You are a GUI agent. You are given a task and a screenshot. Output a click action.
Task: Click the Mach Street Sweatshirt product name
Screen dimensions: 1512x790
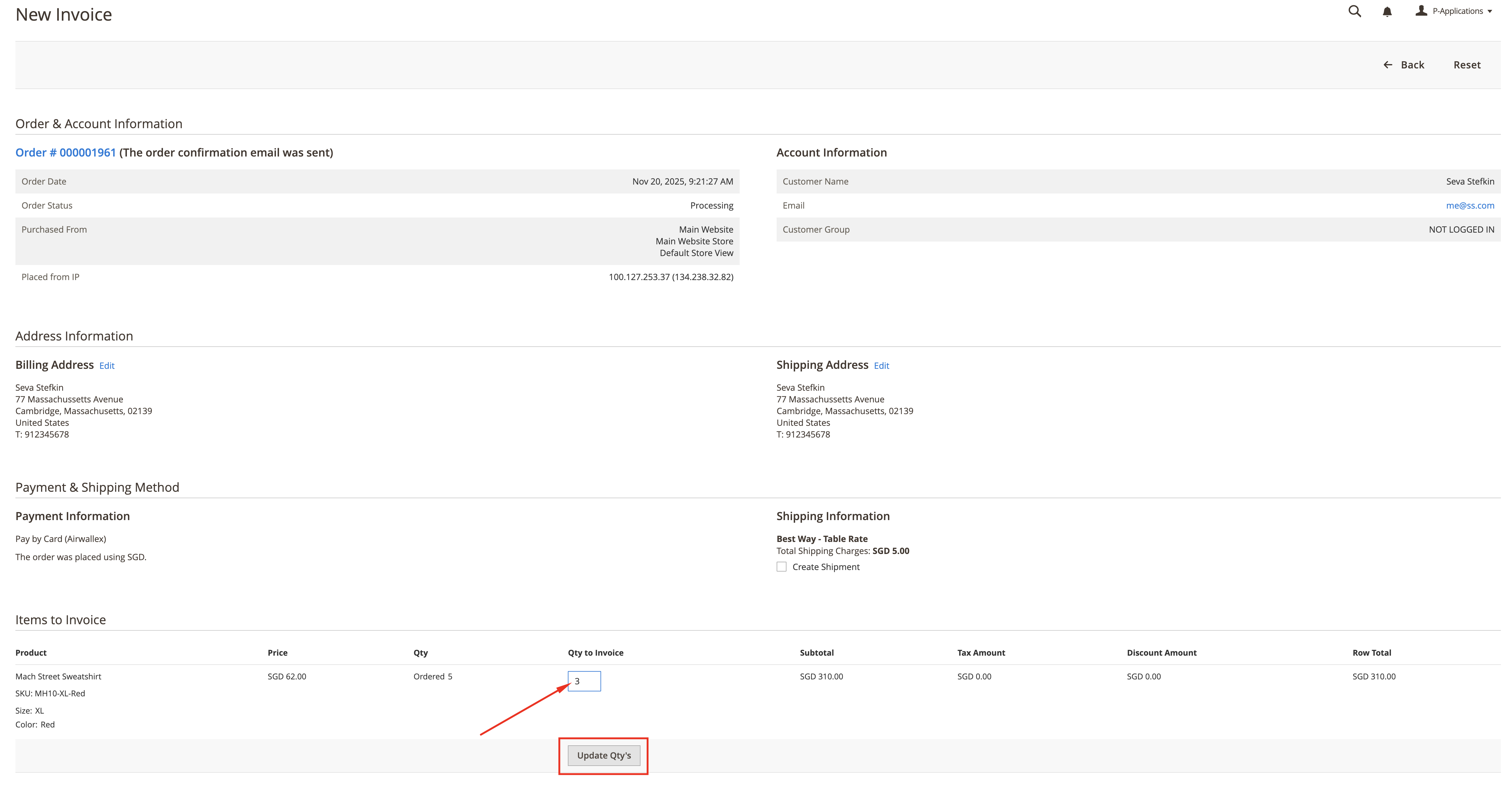tap(58, 677)
